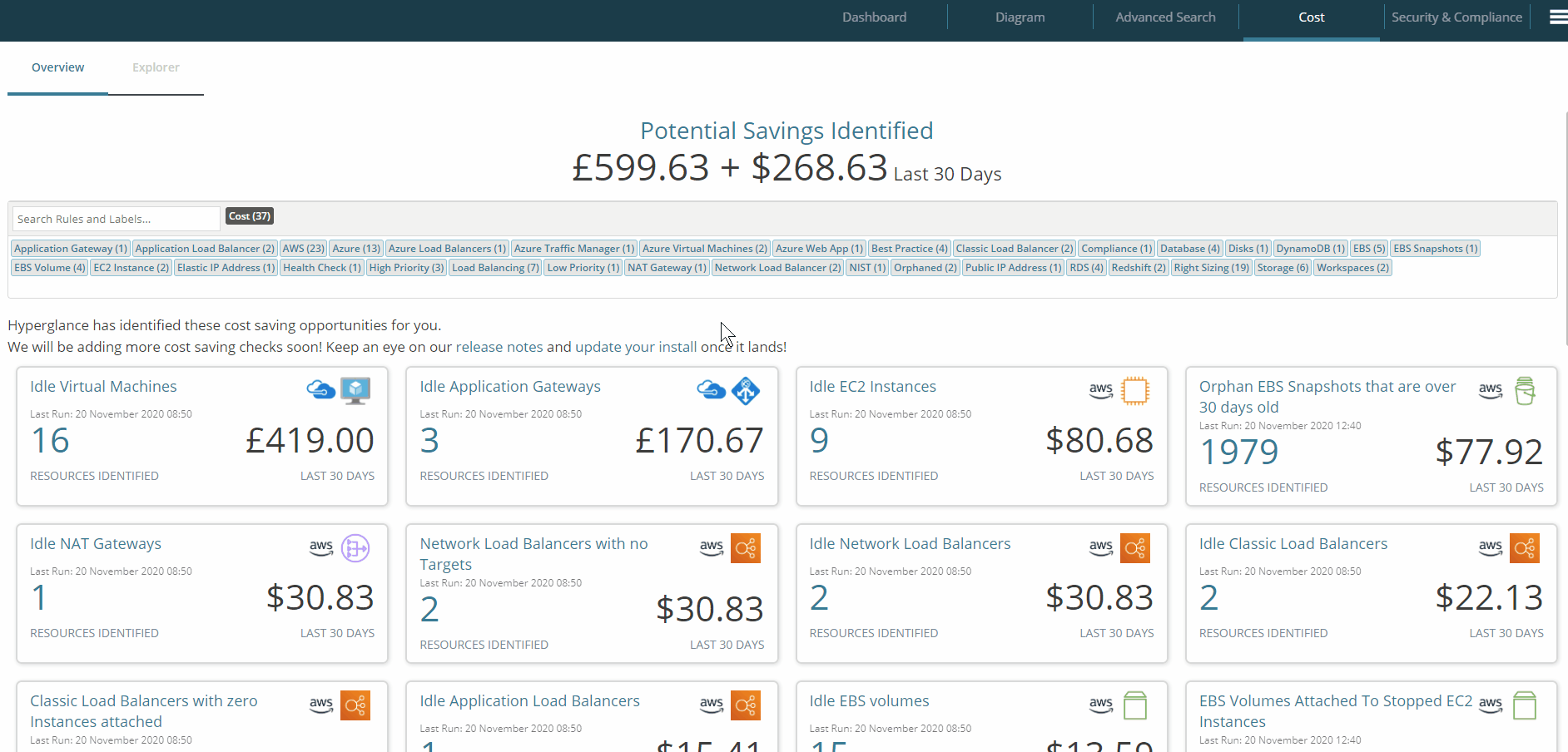Image resolution: width=1568 pixels, height=752 pixels.
Task: Click the Cost (37) filter badge
Action: 250,216
